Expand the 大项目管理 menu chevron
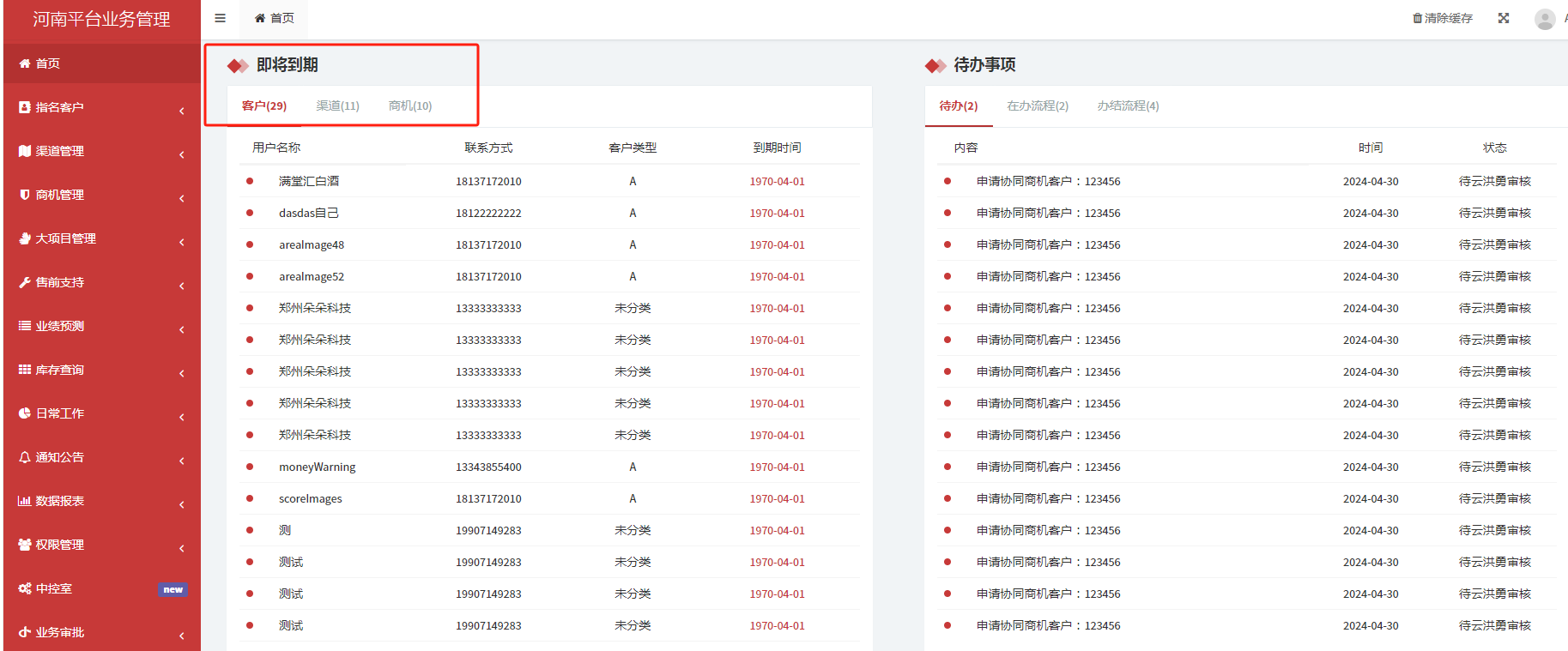 (182, 242)
